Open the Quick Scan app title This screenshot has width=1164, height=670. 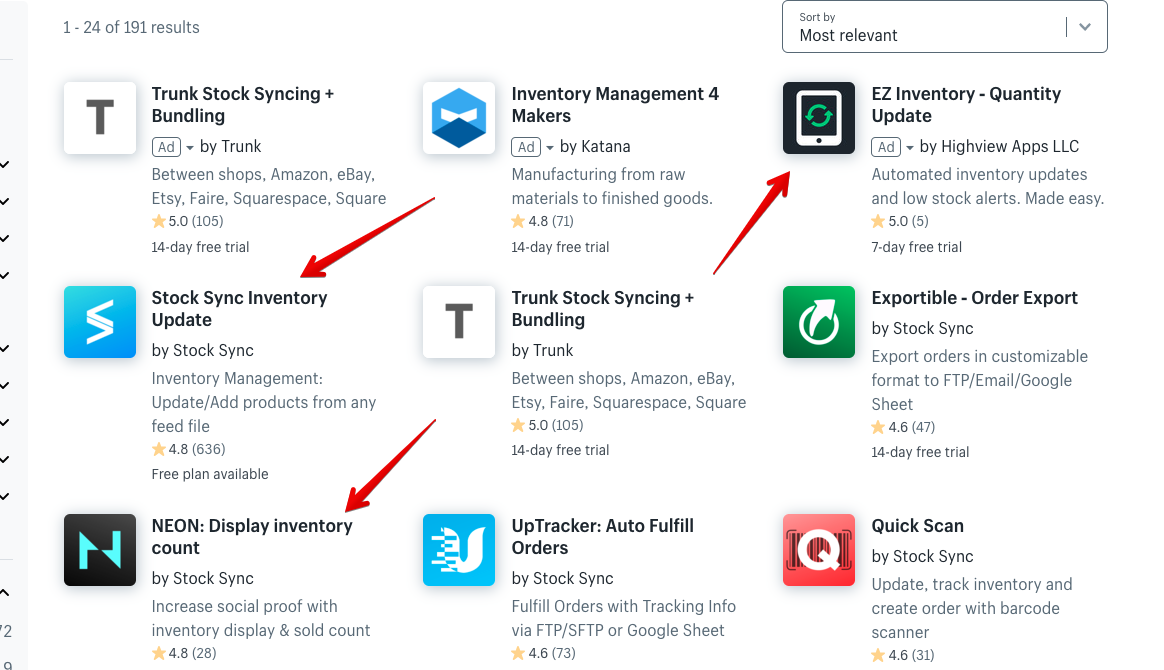pos(917,526)
